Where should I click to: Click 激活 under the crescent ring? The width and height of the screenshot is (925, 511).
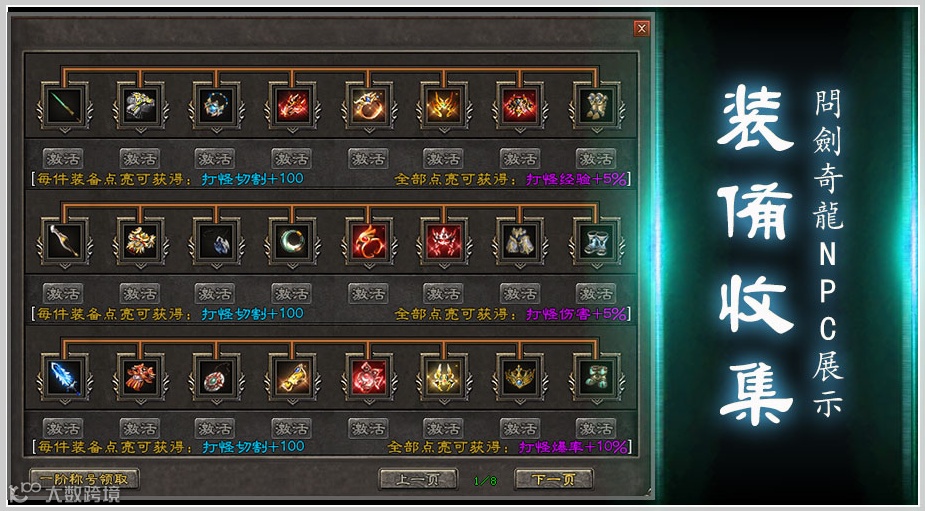(x=291, y=294)
